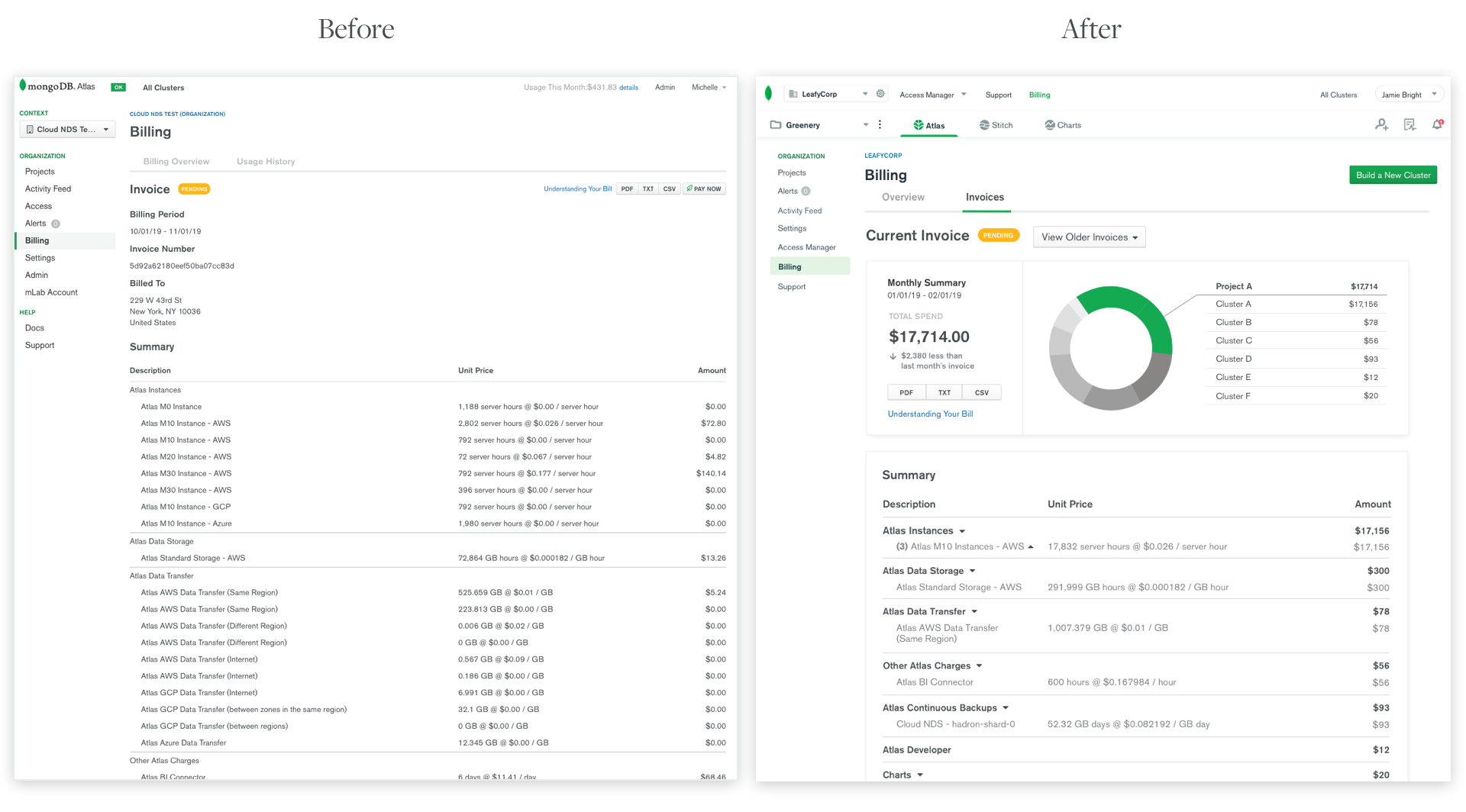Open Settings in After sidebar
Image resolution: width=1466 pixels, height=812 pixels.
tap(792, 228)
